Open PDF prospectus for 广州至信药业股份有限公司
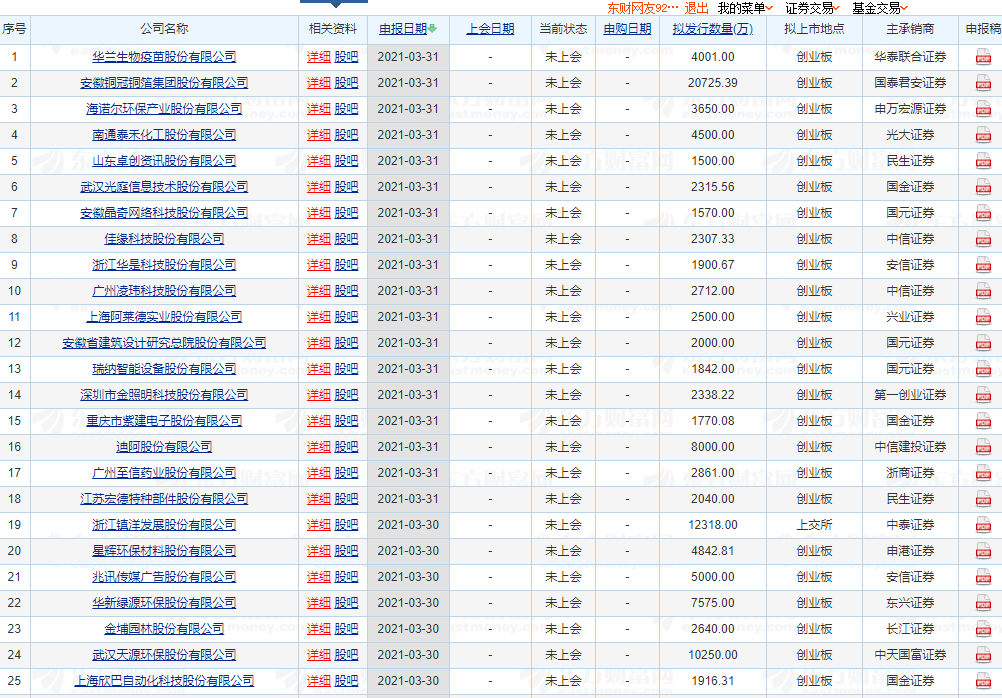Screen dimensions: 1002x698 tap(983, 473)
